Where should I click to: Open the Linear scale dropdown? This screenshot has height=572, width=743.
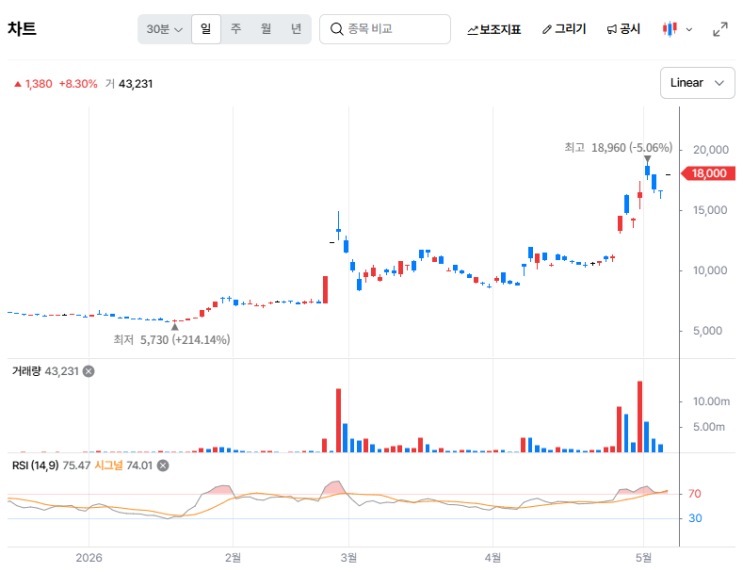pos(697,83)
